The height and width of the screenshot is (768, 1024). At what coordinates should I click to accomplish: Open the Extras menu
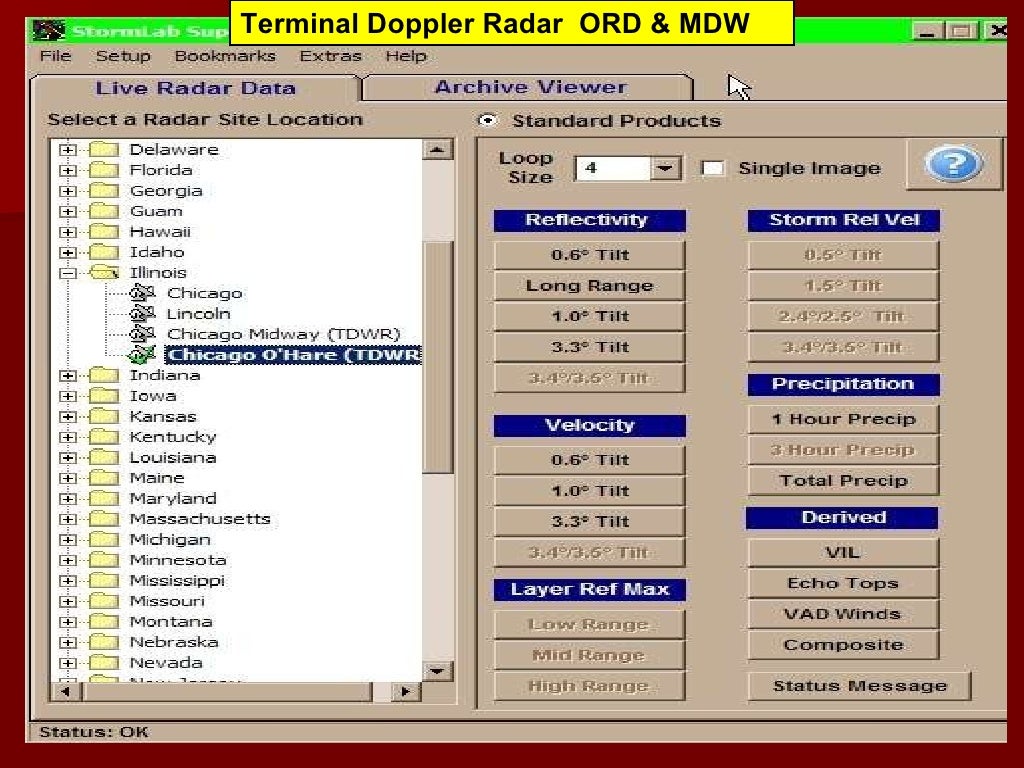[x=330, y=56]
